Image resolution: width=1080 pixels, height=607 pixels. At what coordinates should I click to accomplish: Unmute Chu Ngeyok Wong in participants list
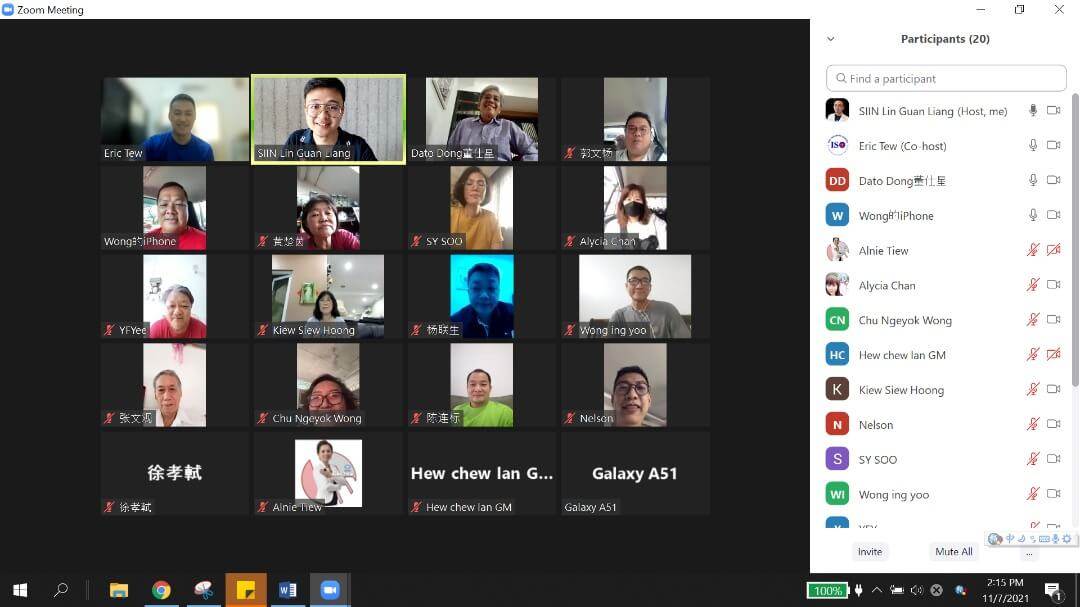click(x=1033, y=320)
